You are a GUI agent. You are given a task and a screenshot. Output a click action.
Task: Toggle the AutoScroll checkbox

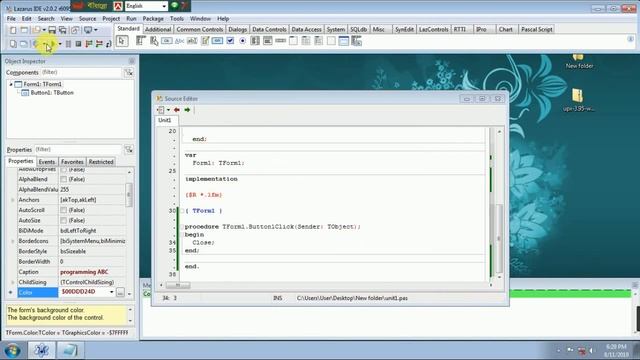click(64, 210)
